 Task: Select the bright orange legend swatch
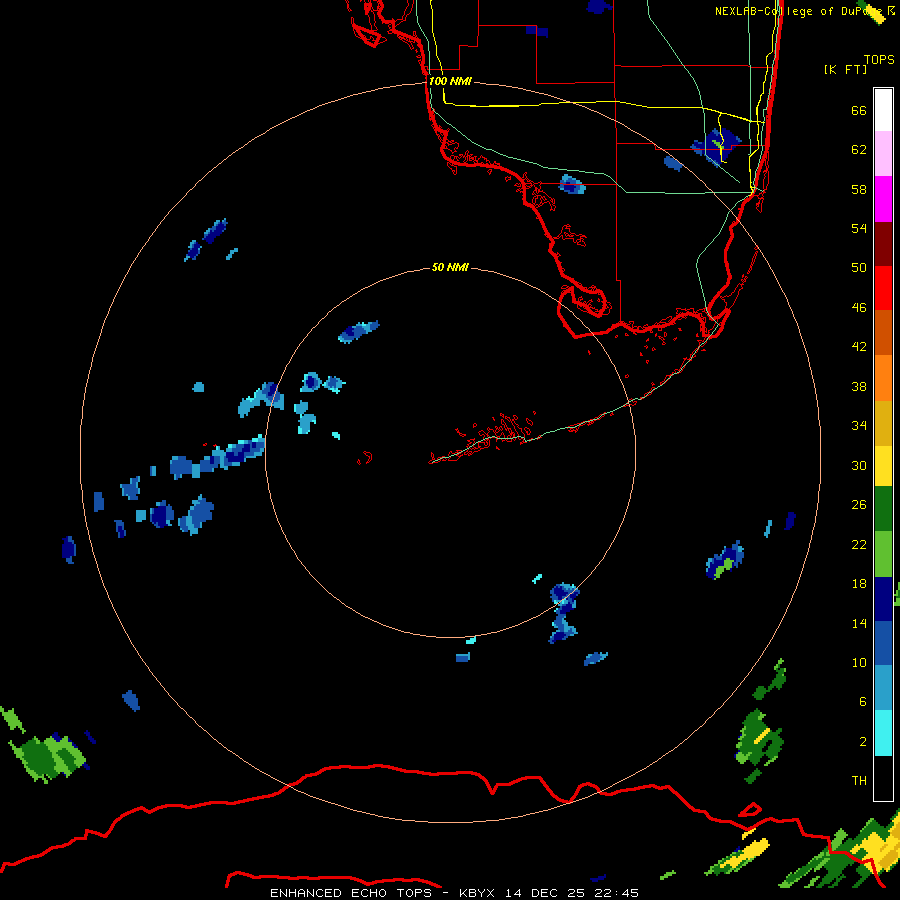(883, 378)
